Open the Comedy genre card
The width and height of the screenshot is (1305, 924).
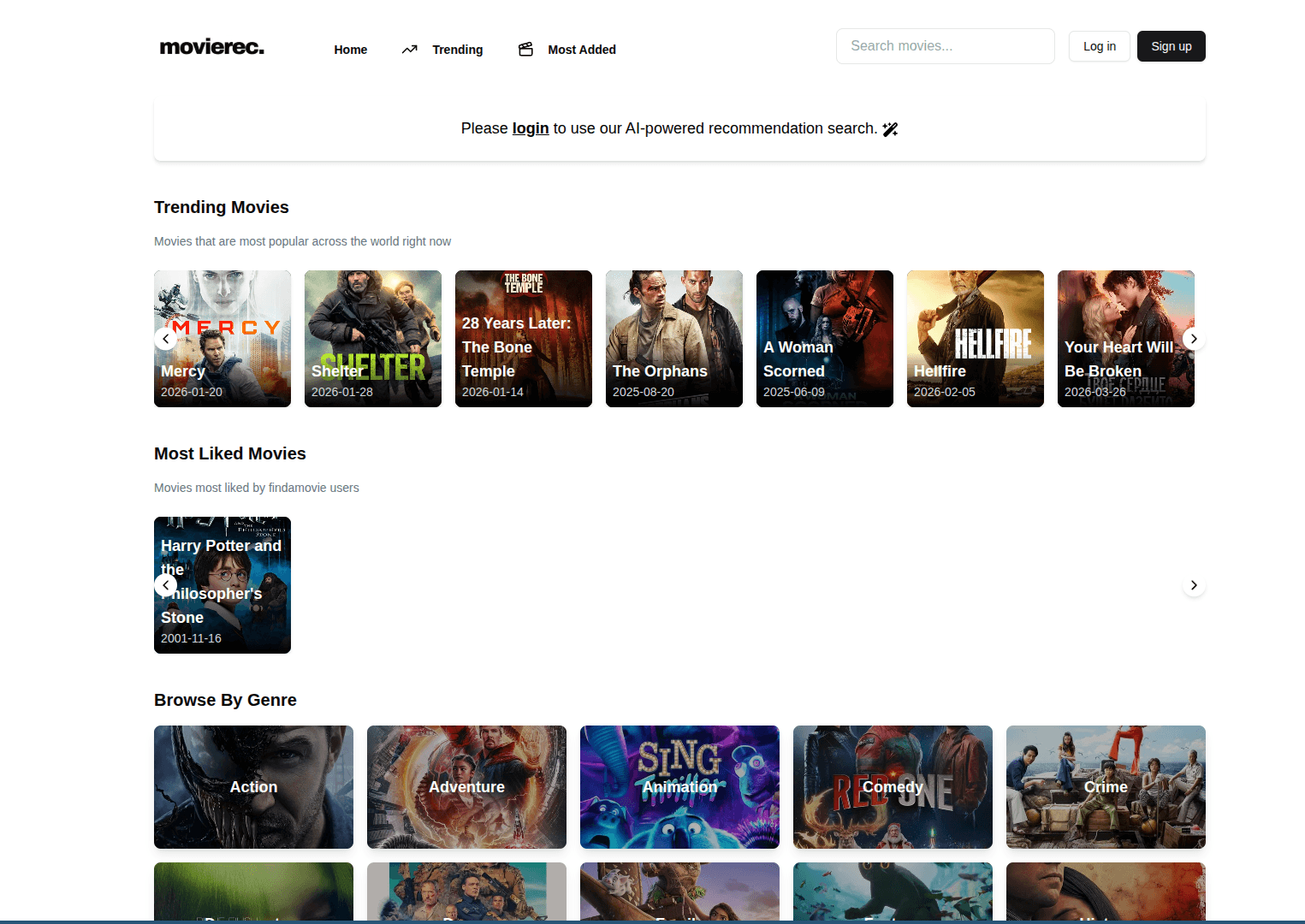coord(893,786)
